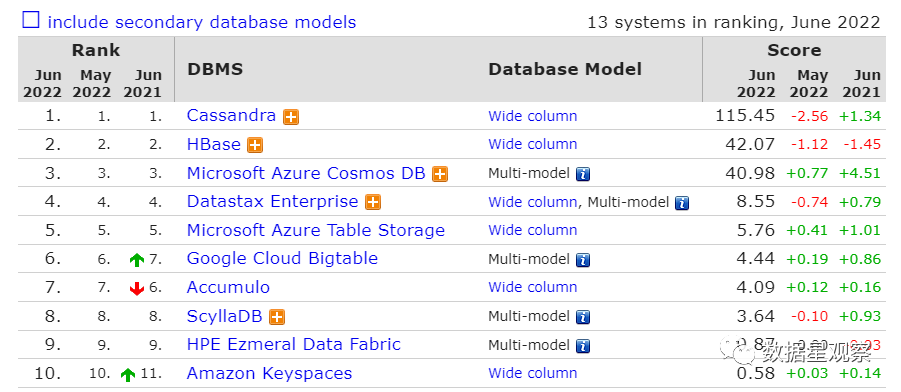Click the -2.56 May change for Cassandra
901x392 pixels.
[809, 116]
